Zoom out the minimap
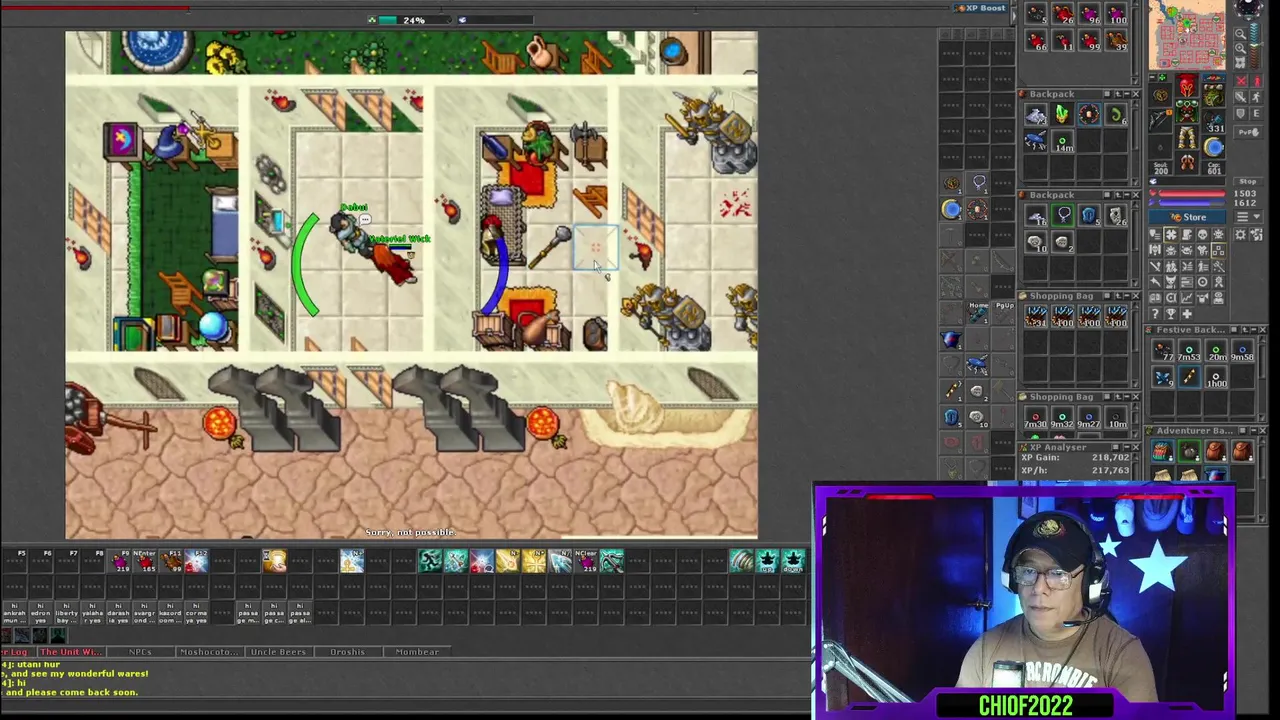The height and width of the screenshot is (720, 1280). (1240, 33)
